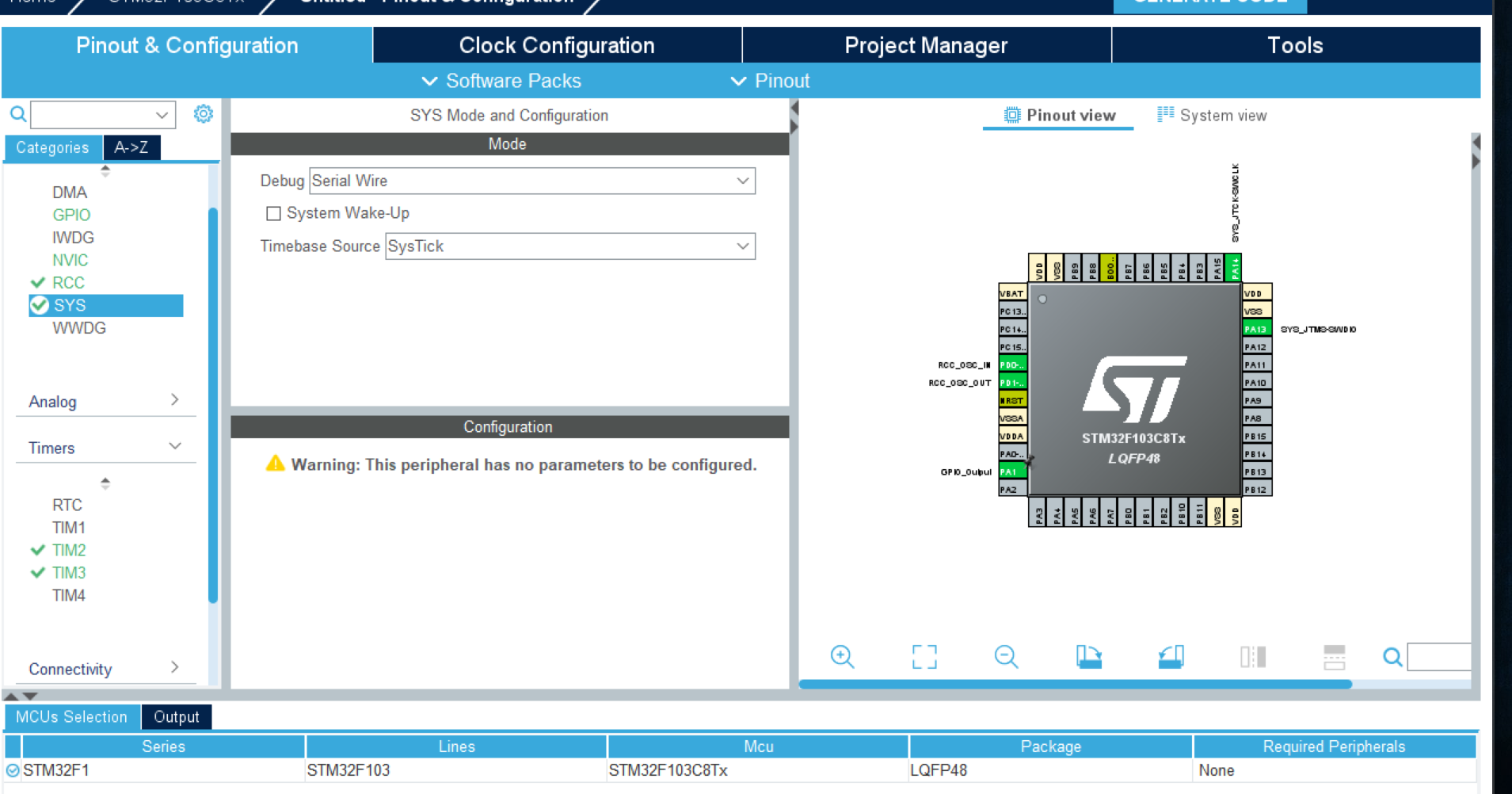The height and width of the screenshot is (794, 1512).
Task: Select the PA13 pin on the chip
Action: click(1256, 329)
